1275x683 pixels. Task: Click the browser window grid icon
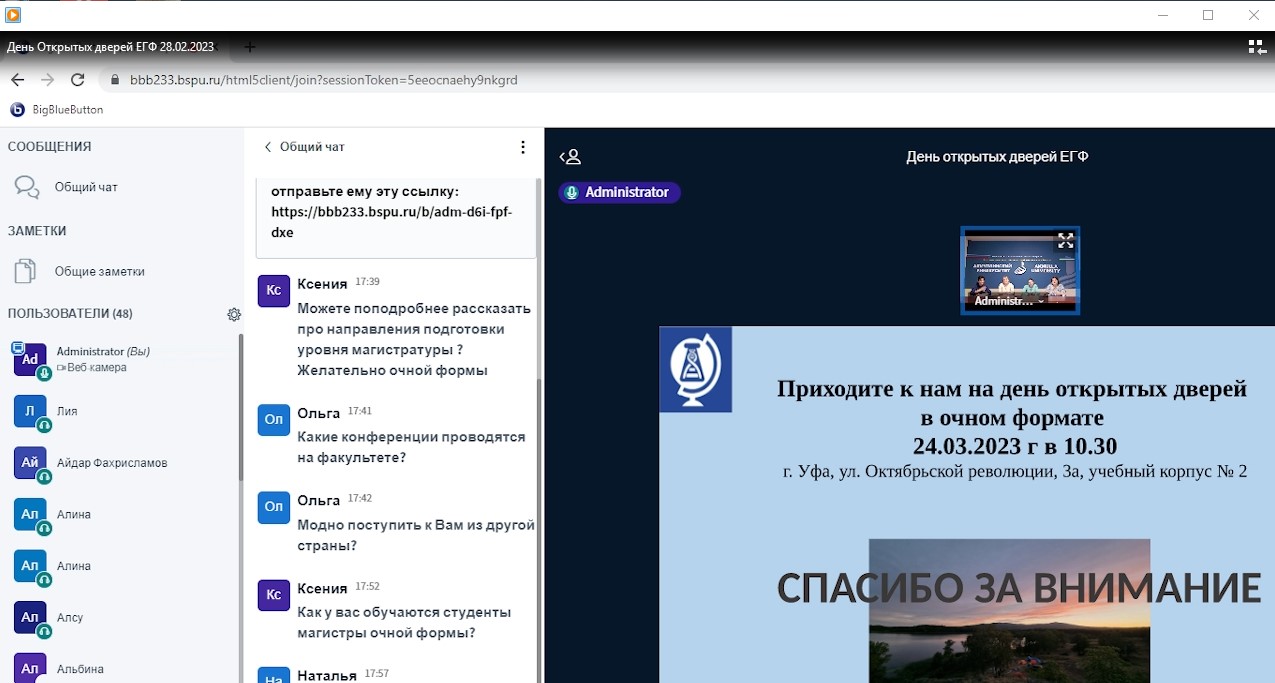(1256, 46)
